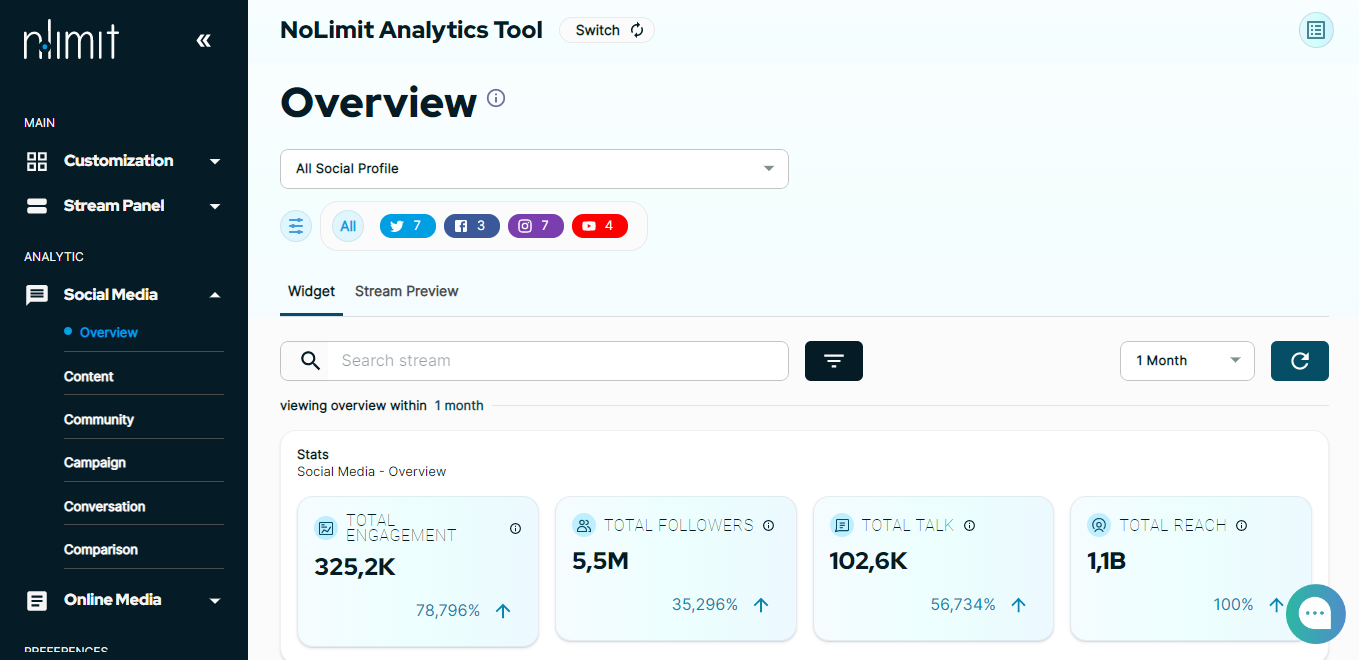Open the chat support bubble

tap(1316, 614)
